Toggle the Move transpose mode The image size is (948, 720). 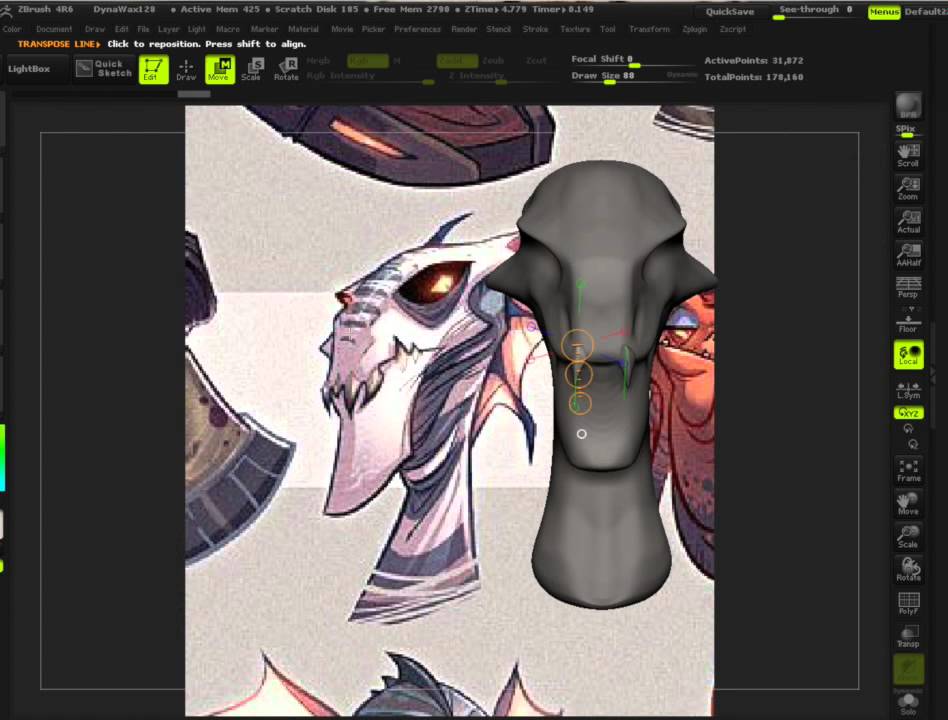point(219,69)
